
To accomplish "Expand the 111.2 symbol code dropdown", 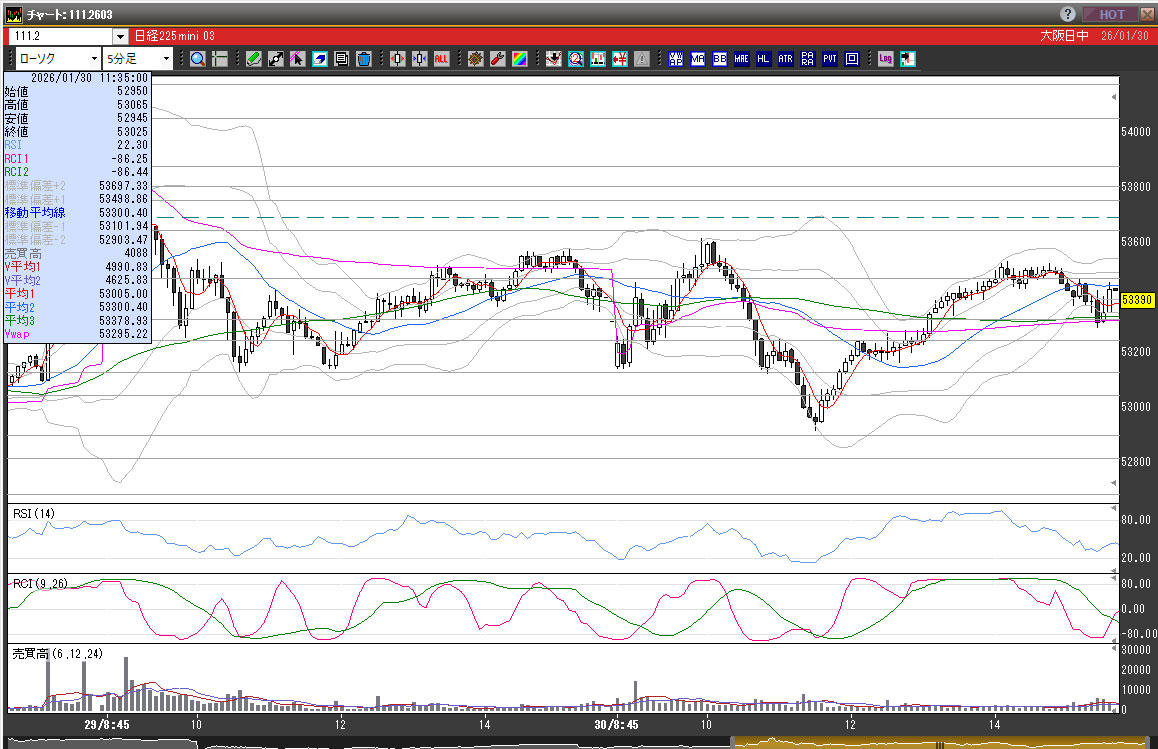I will point(121,36).
